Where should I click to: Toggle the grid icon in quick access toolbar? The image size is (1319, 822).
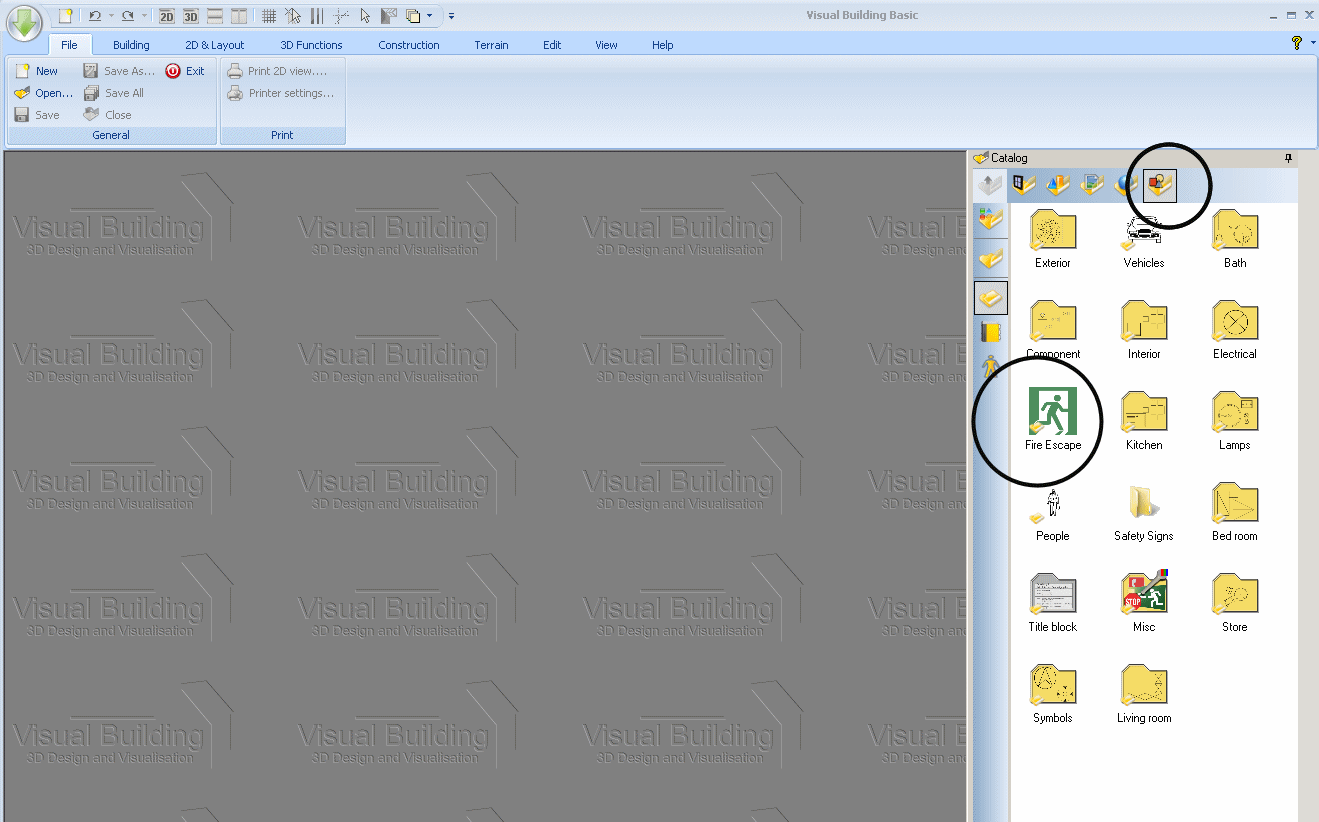[269, 16]
